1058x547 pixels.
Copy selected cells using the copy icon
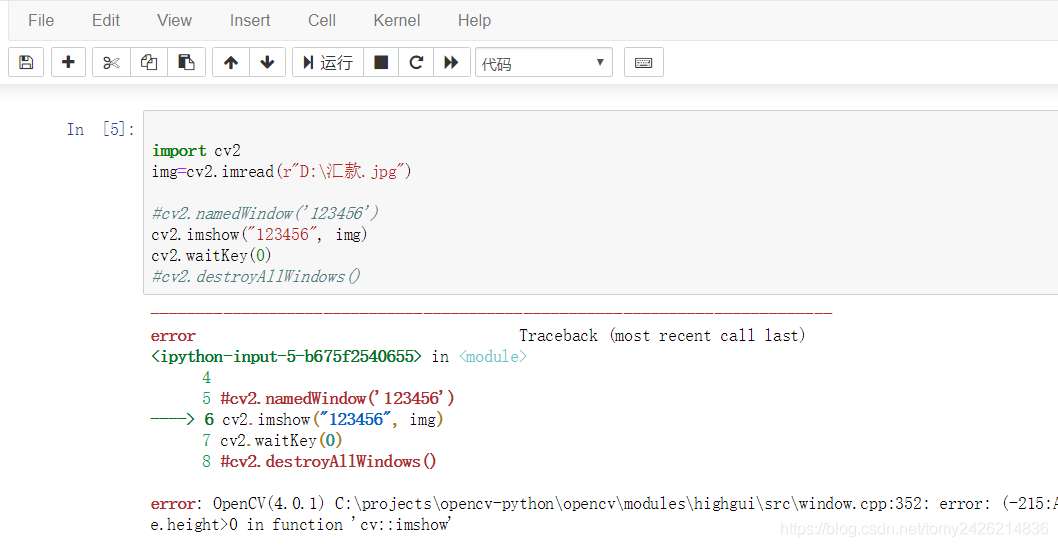click(x=149, y=62)
